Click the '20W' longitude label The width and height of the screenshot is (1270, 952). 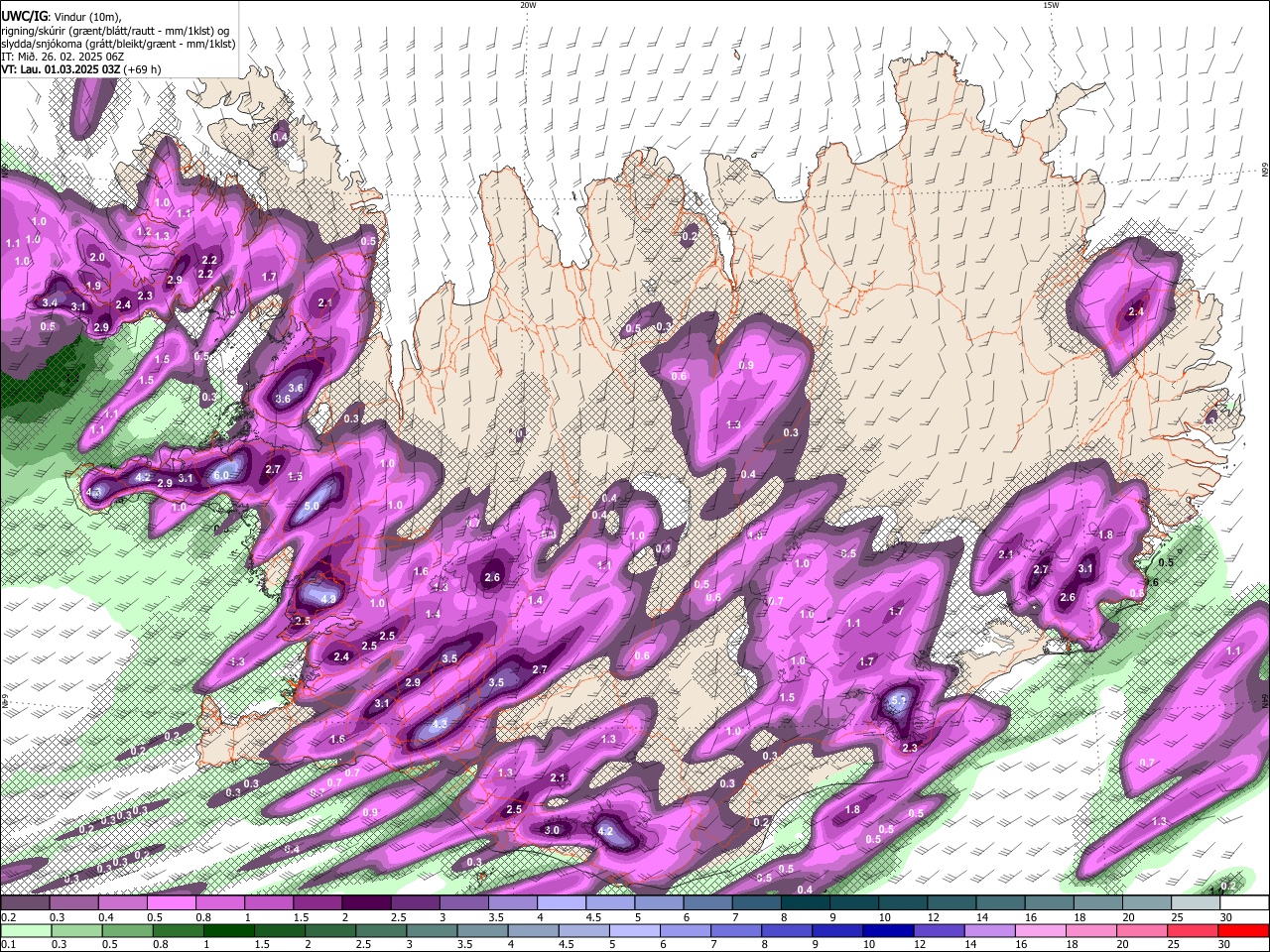[x=528, y=5]
